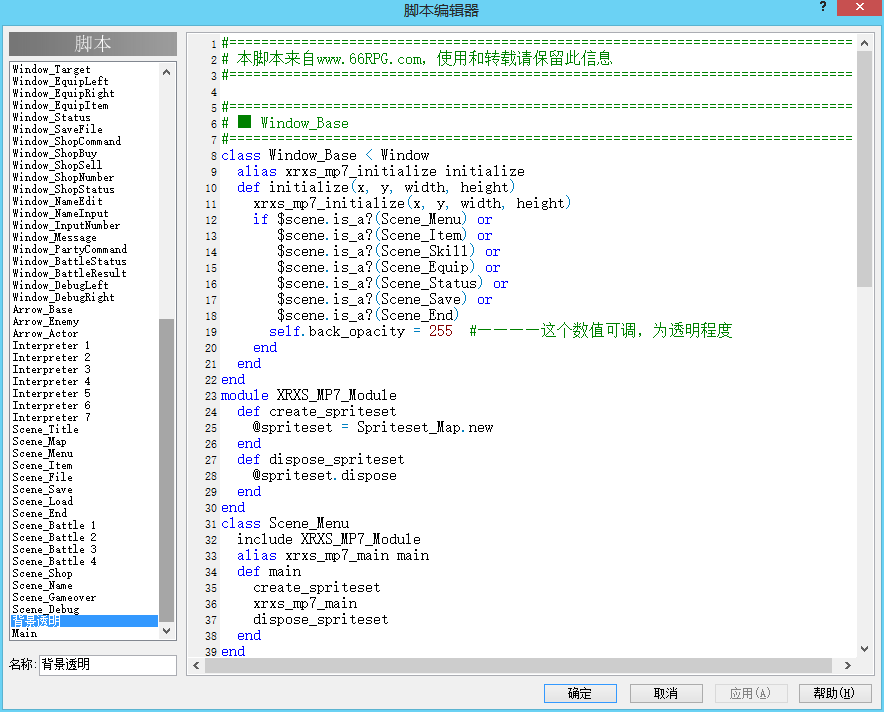The image size is (884, 712).
Task: Select the Window_DebugRight script
Action: (x=64, y=298)
